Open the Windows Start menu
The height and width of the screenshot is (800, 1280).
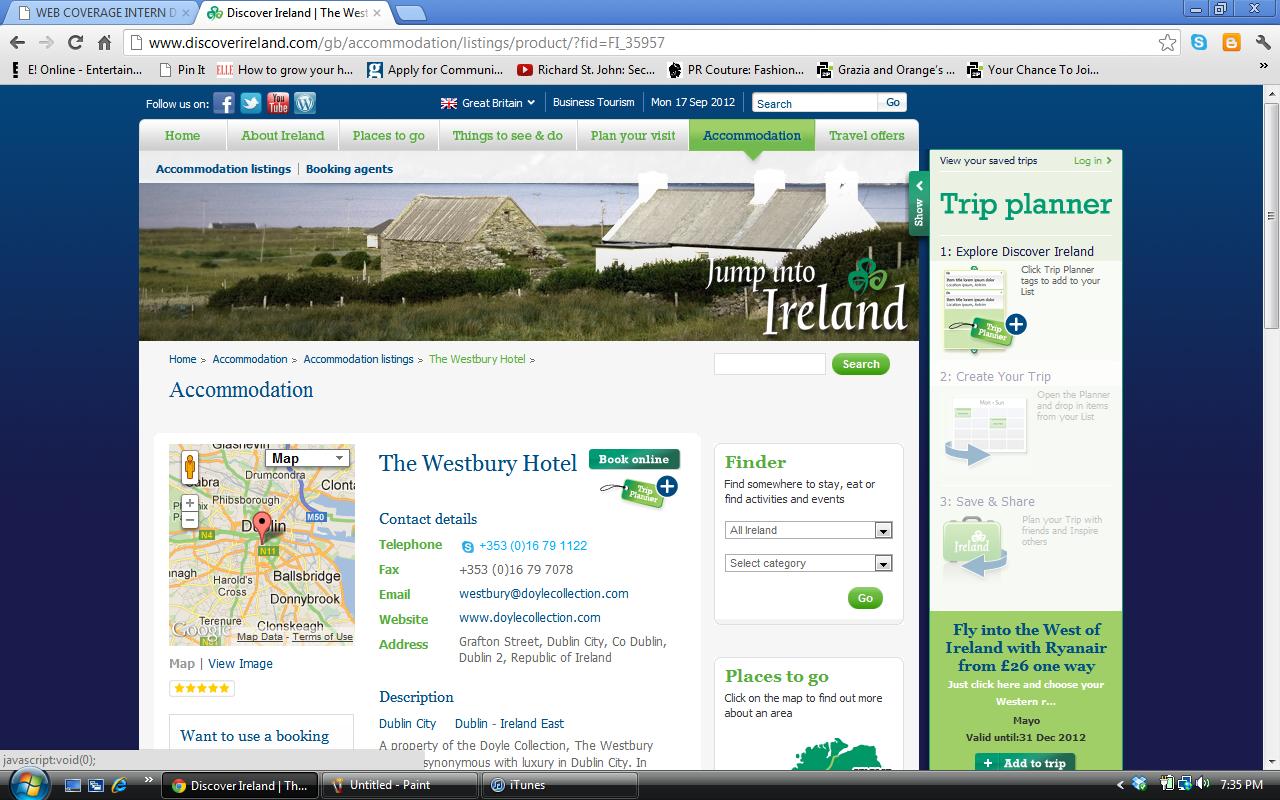point(27,785)
